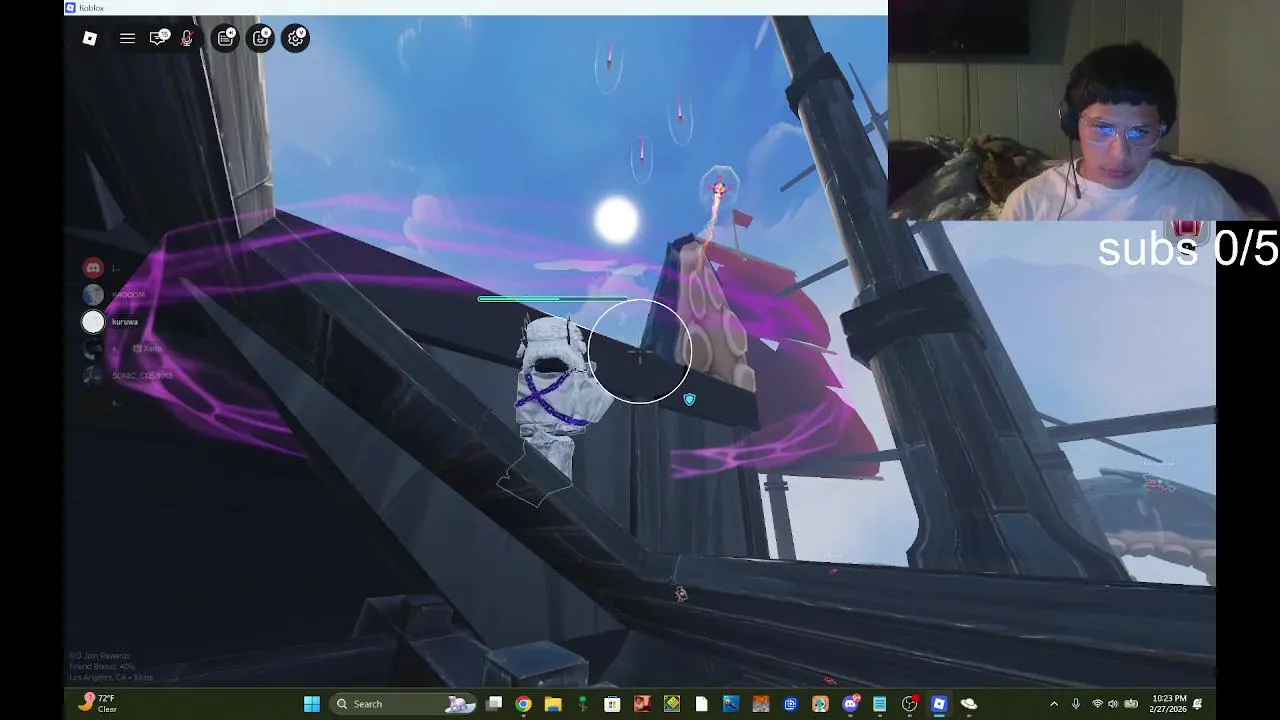Open Discord from the taskbar
This screenshot has height=720, width=1280.
(850, 704)
